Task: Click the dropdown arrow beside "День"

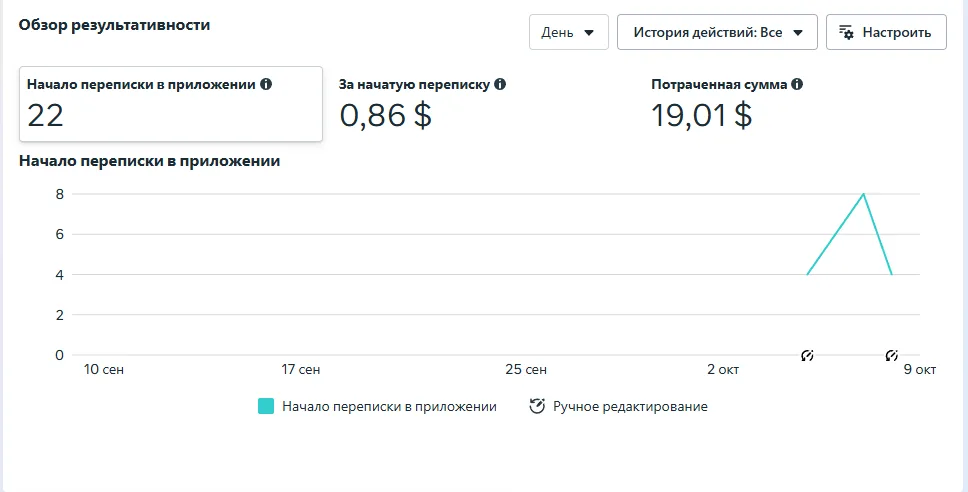Action: [589, 33]
